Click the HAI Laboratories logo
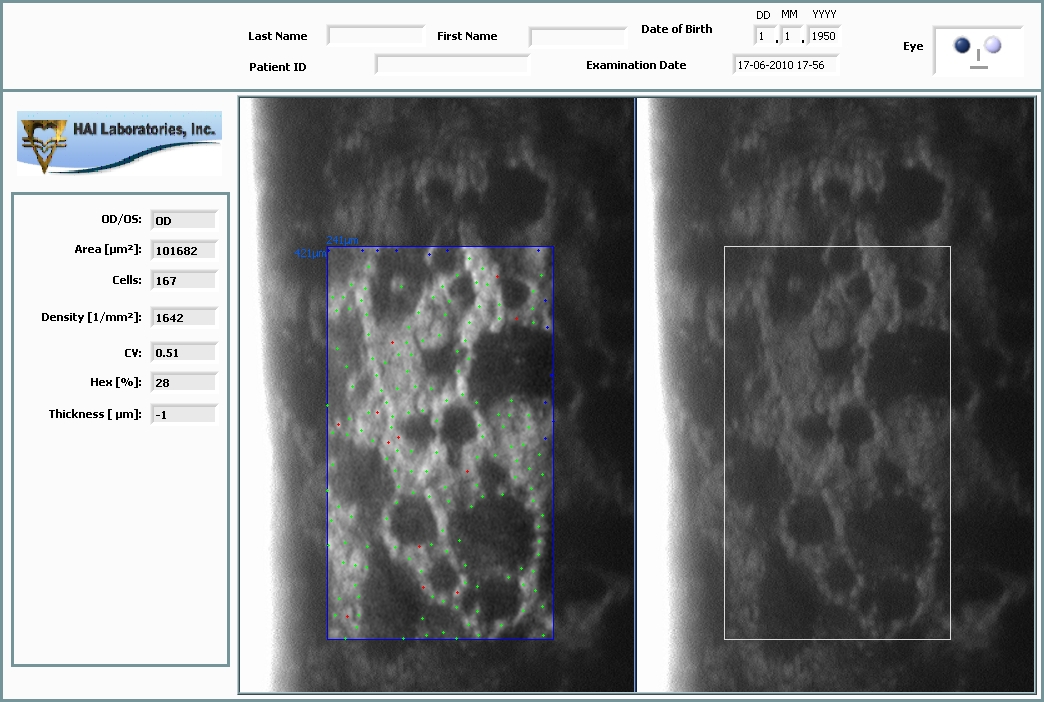 click(119, 143)
